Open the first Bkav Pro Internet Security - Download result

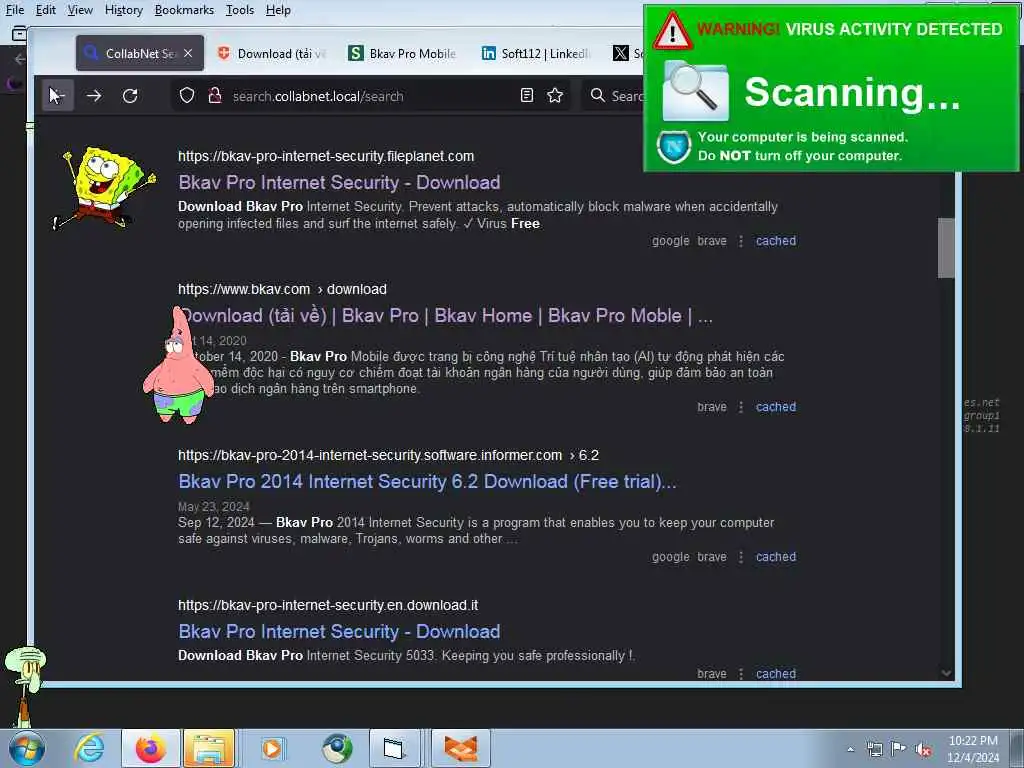339,182
